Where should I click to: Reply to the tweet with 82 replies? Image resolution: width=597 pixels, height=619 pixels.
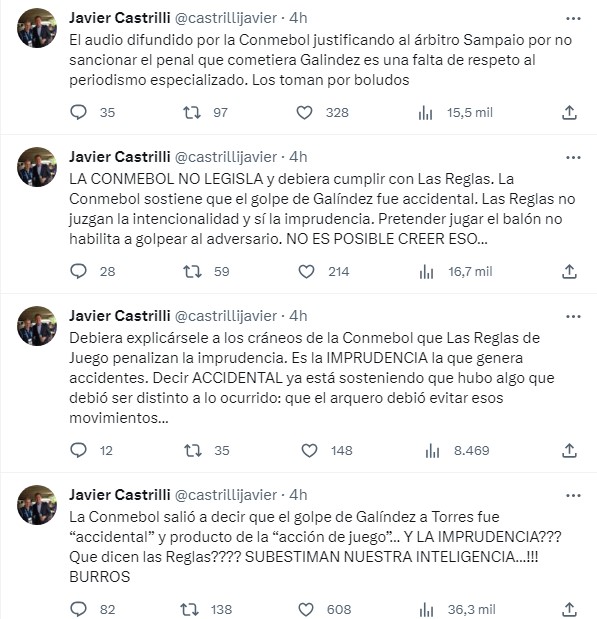tap(78, 609)
